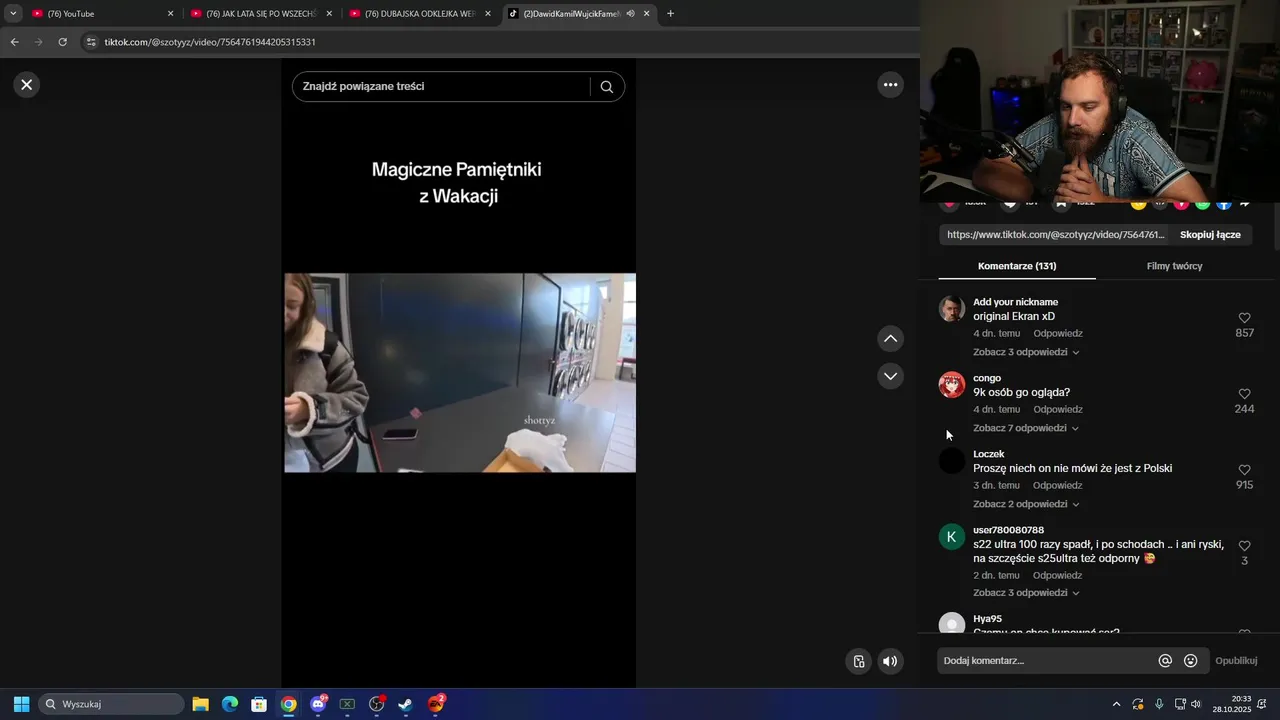Viewport: 1280px width, 720px height.
Task: Reload the TikTok page
Action: click(62, 42)
